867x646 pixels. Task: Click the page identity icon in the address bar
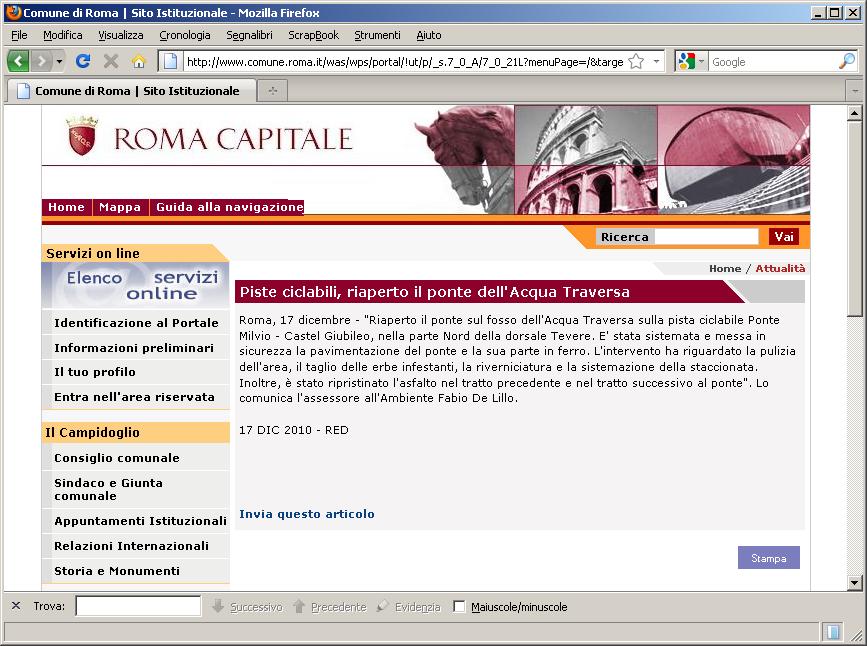[171, 61]
